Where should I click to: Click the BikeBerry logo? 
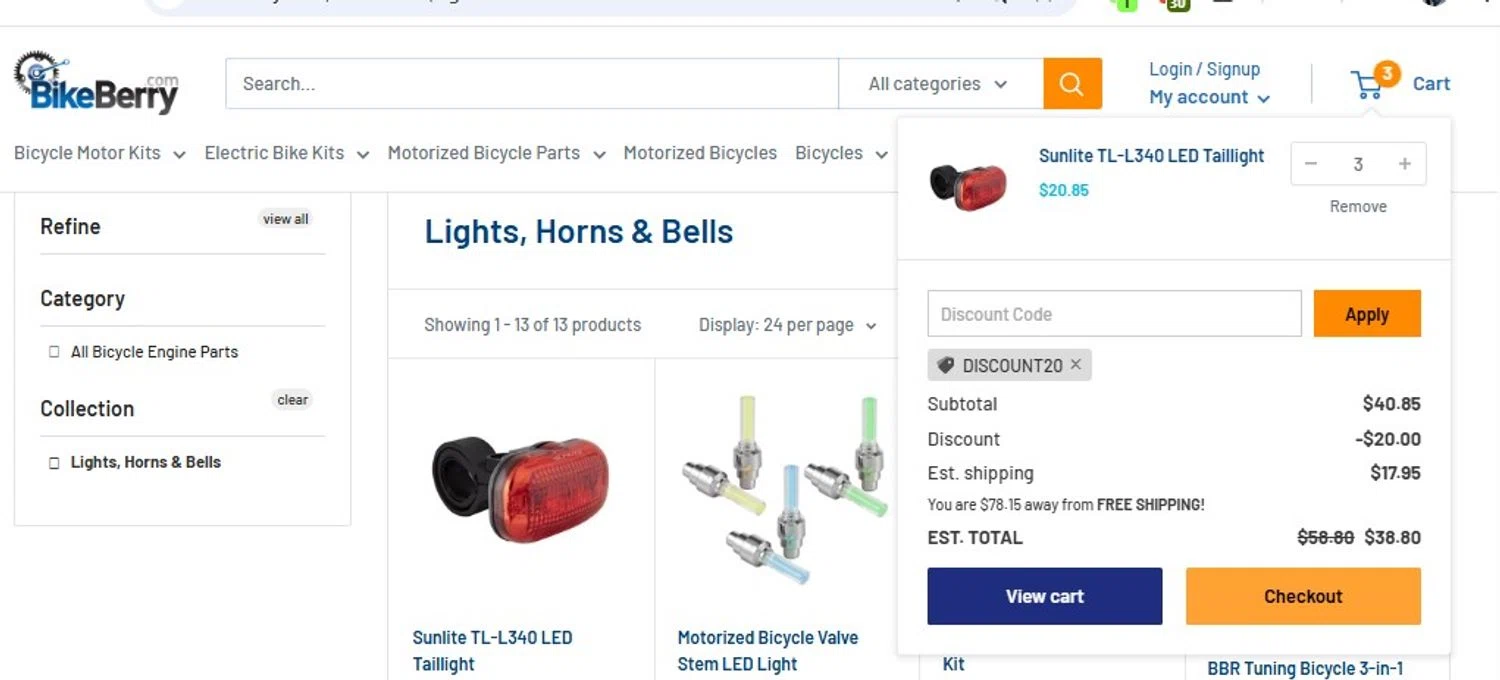pyautogui.click(x=96, y=82)
